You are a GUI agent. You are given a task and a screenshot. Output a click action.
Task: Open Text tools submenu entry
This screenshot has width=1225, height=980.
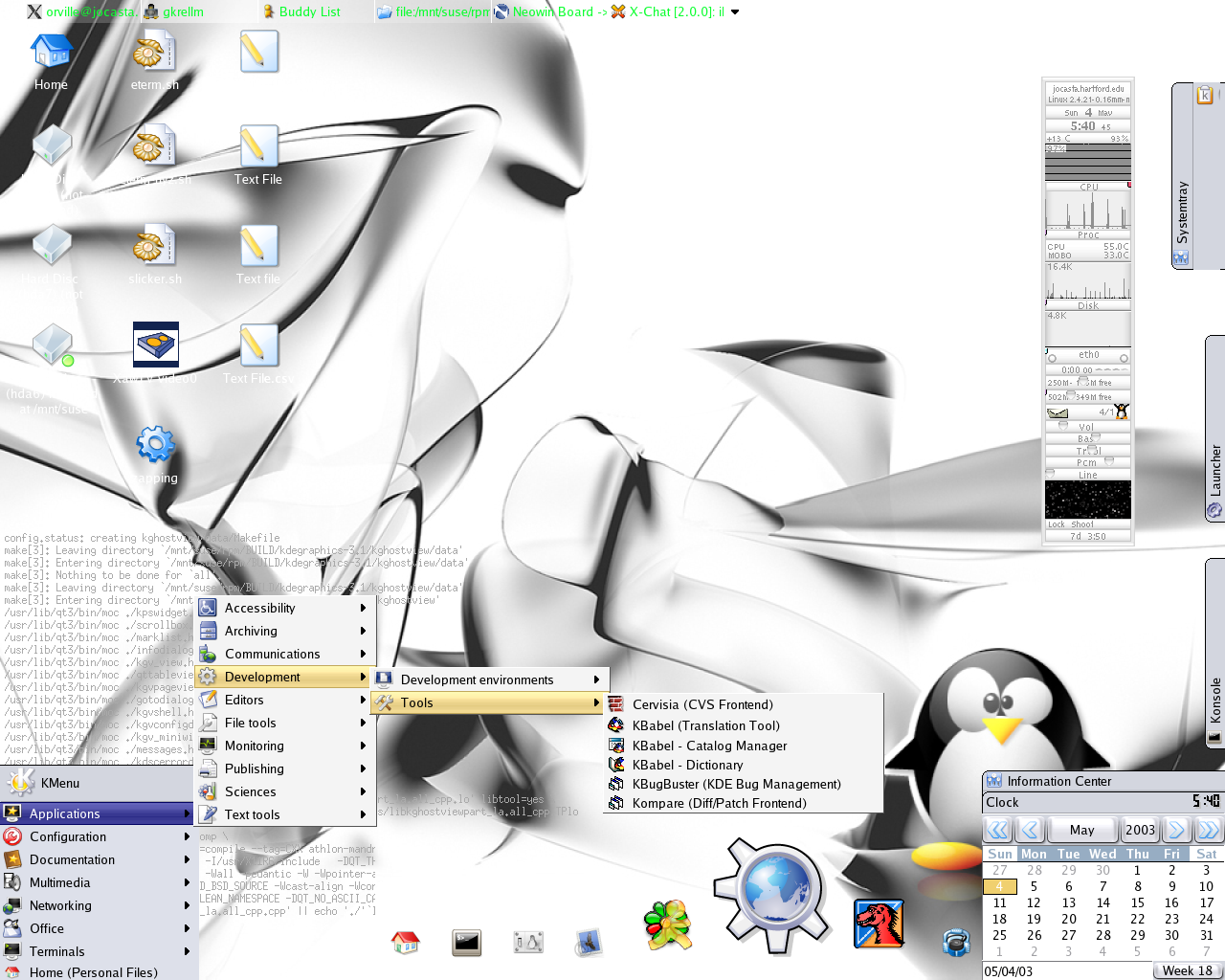click(284, 814)
